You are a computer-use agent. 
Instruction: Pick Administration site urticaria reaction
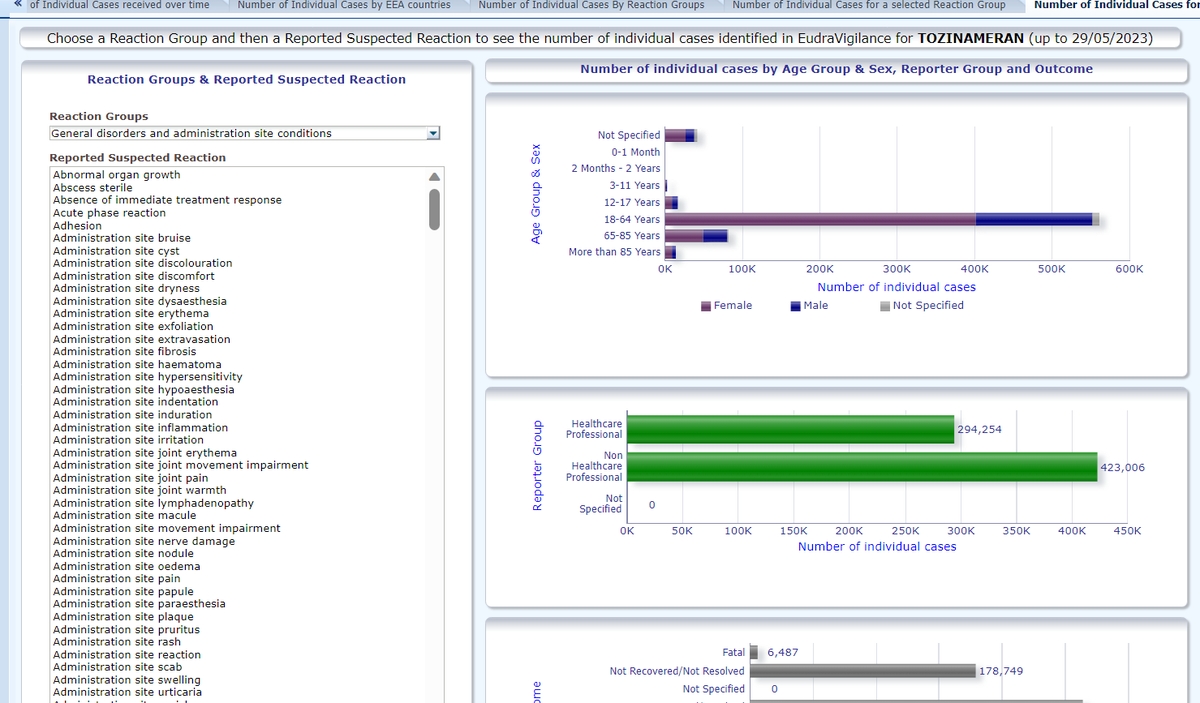tap(127, 692)
